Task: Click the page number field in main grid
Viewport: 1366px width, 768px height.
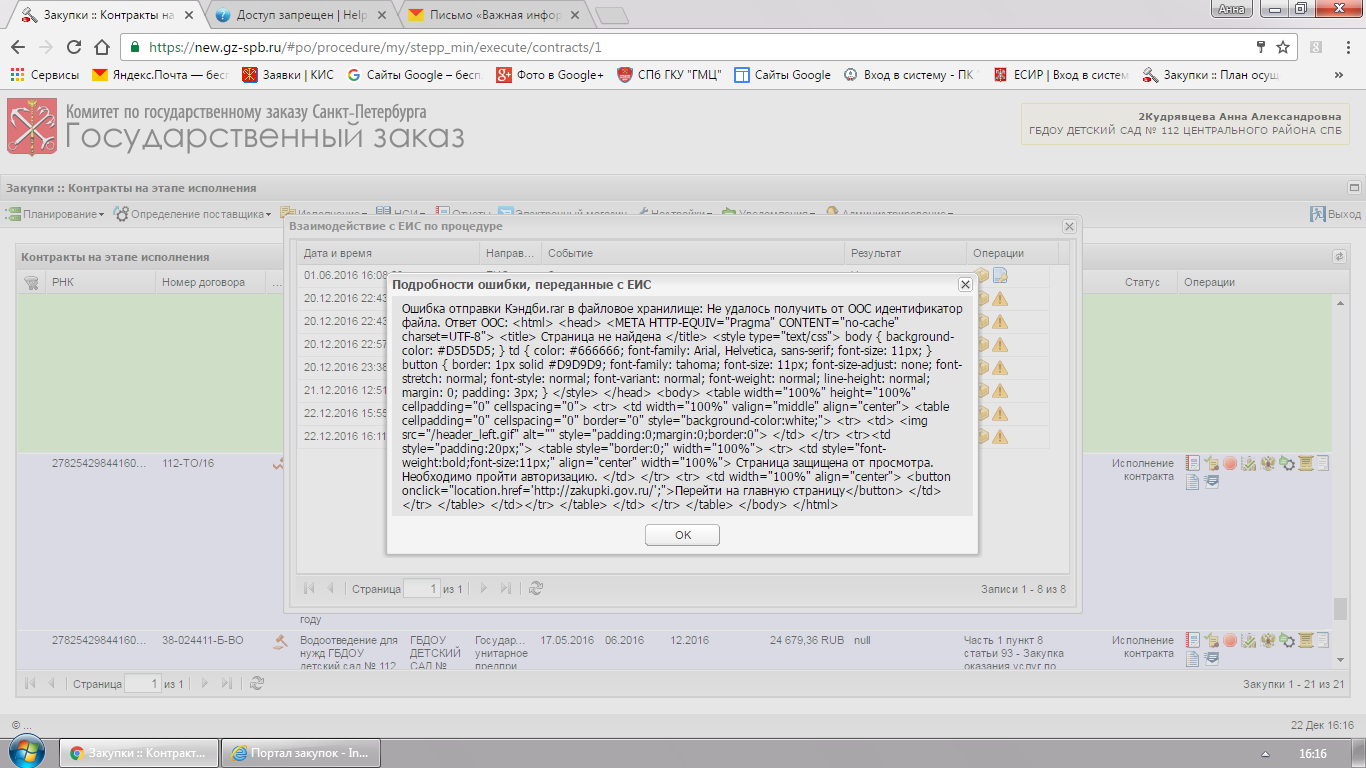Action: 142,684
